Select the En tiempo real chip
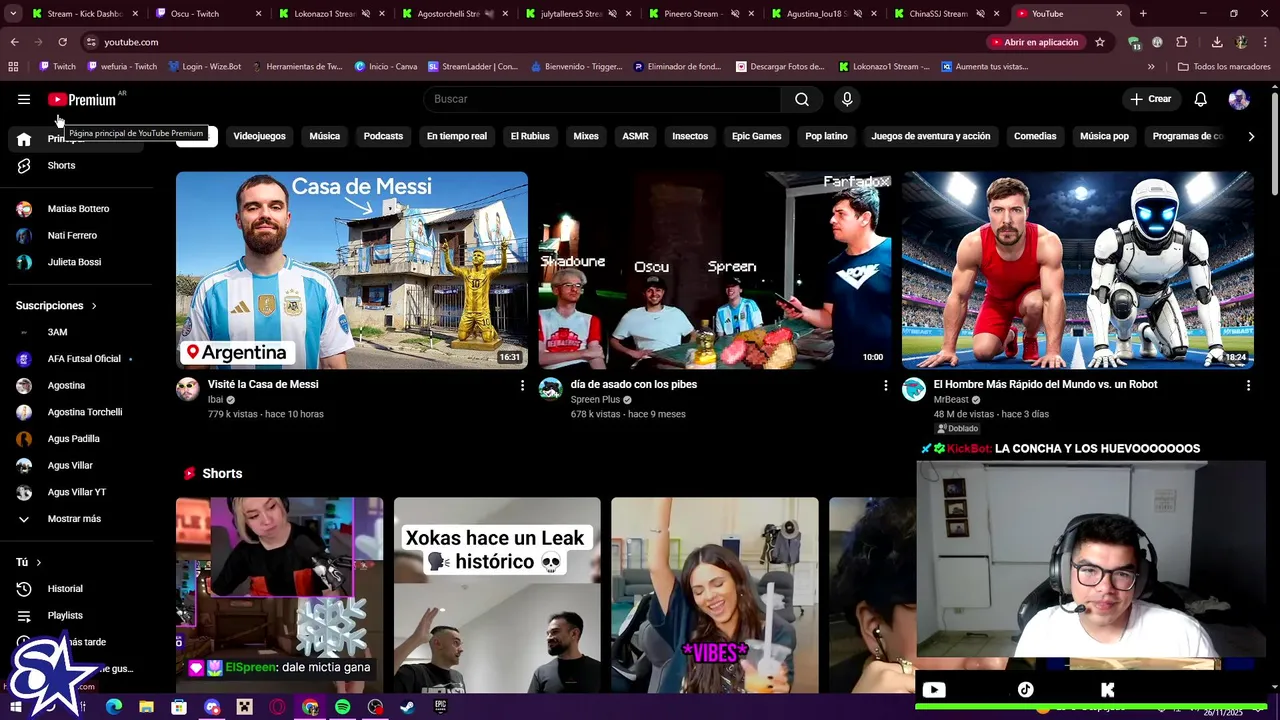This screenshot has width=1280, height=720. [457, 136]
